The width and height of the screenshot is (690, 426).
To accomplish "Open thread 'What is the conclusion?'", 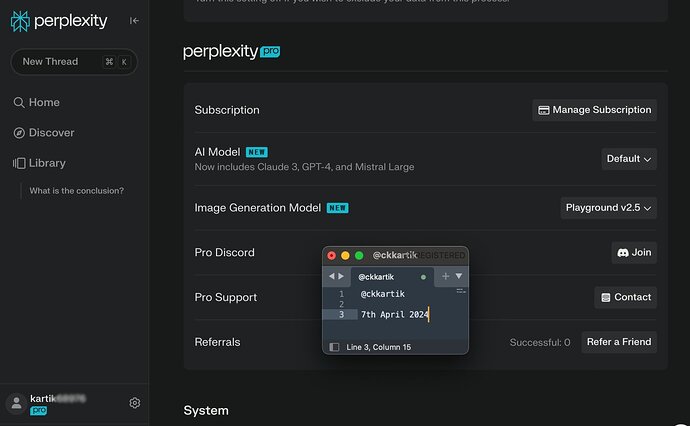I will (x=77, y=191).
